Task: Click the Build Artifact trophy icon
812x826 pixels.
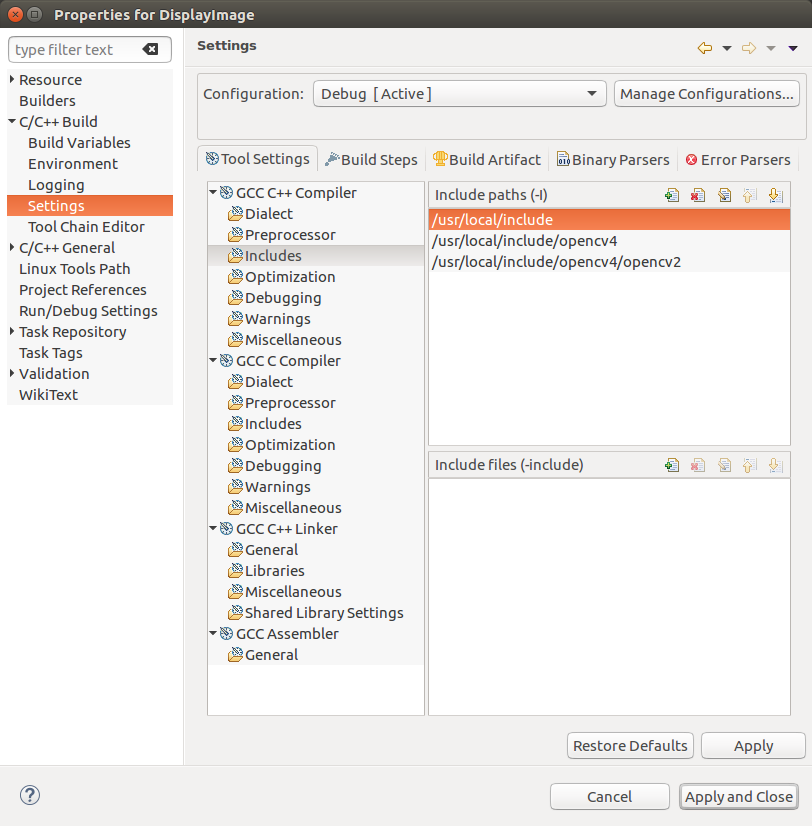Action: 440,159
